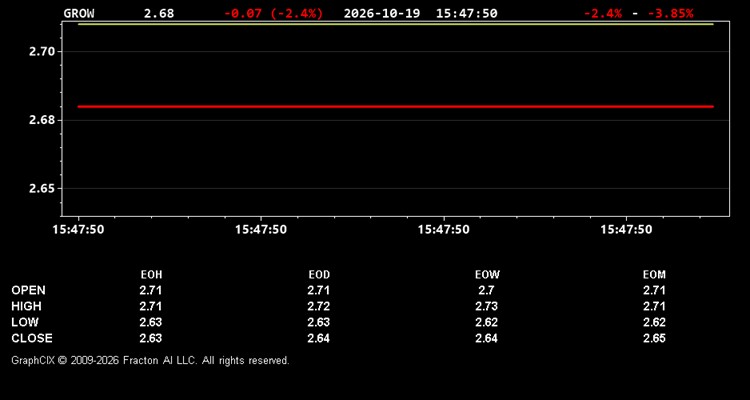Screen dimensions: 750x400
Task: Click the GROW ticker symbol
Action: tap(79, 13)
